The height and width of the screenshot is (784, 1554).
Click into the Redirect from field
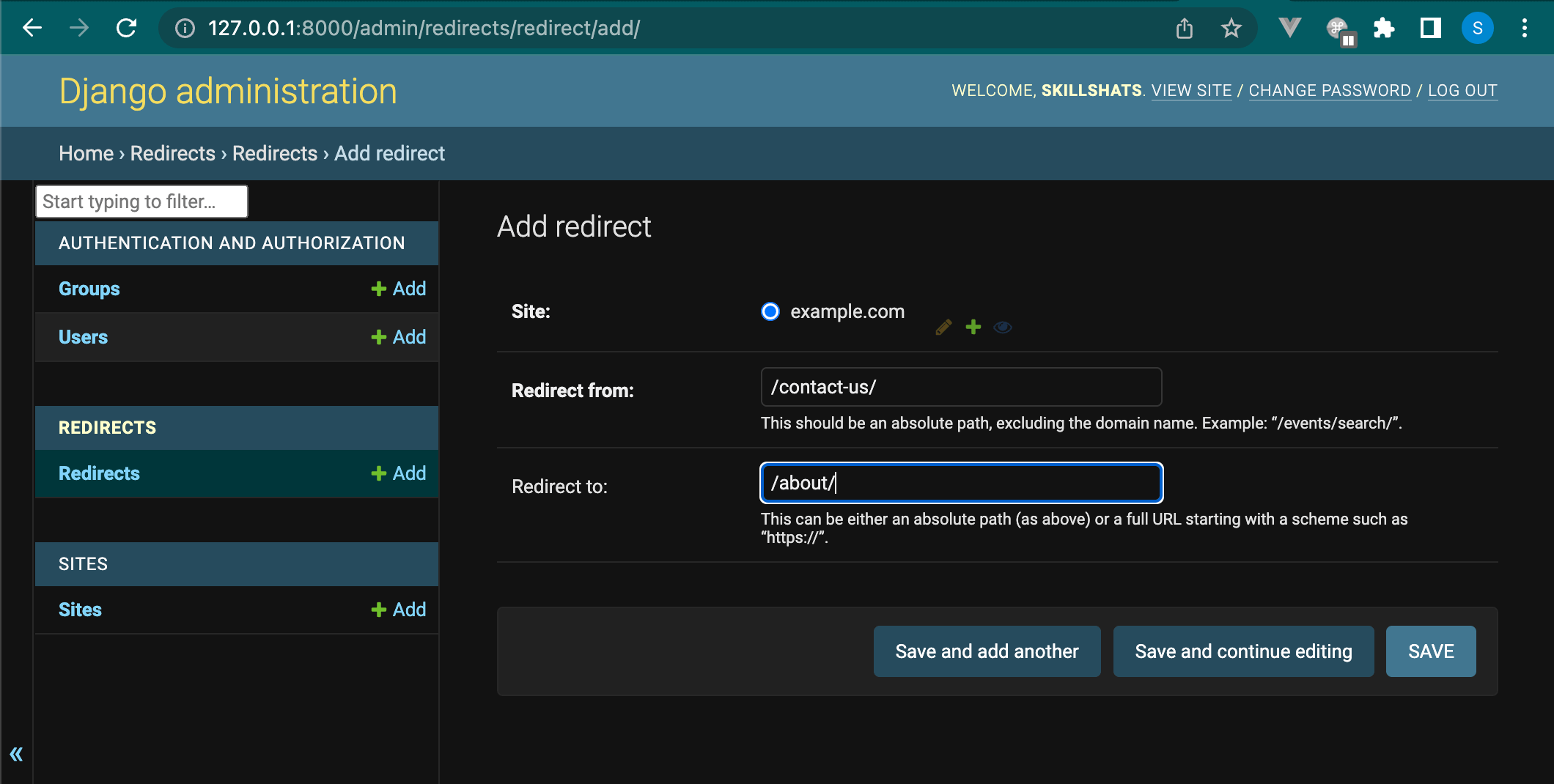point(961,387)
